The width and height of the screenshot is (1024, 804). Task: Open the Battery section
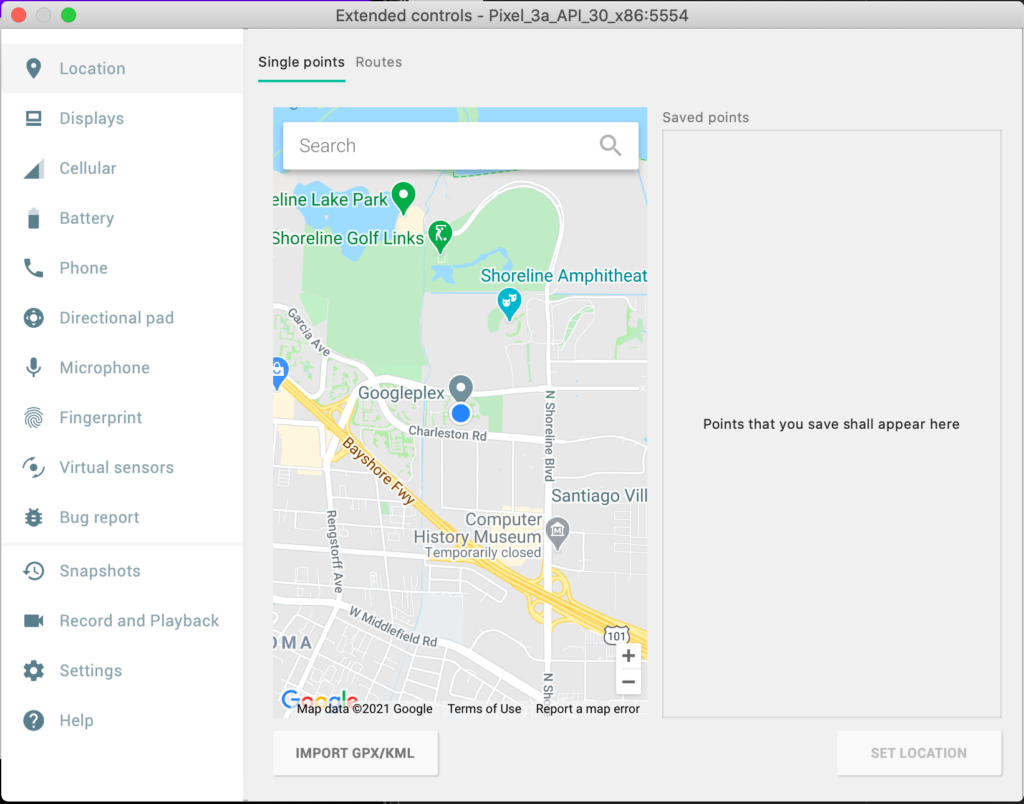87,218
